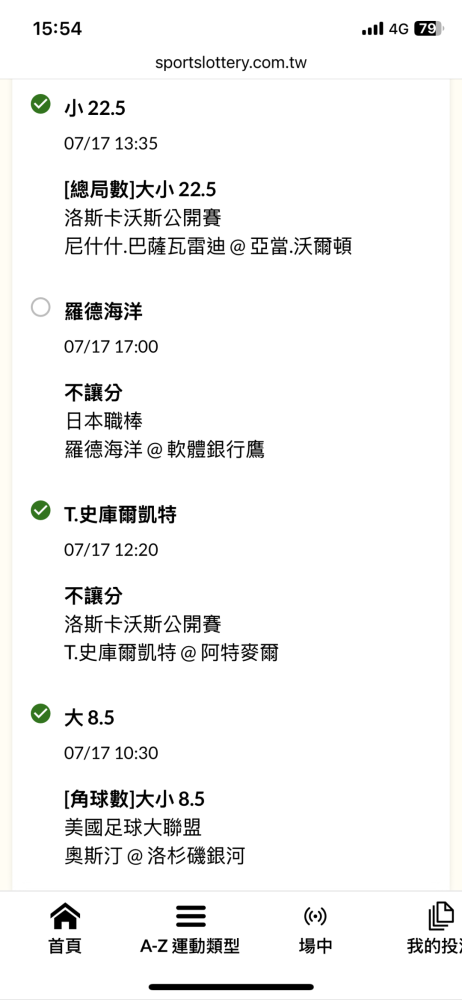Tap green checkmark beside 小 22.5

coord(41,103)
